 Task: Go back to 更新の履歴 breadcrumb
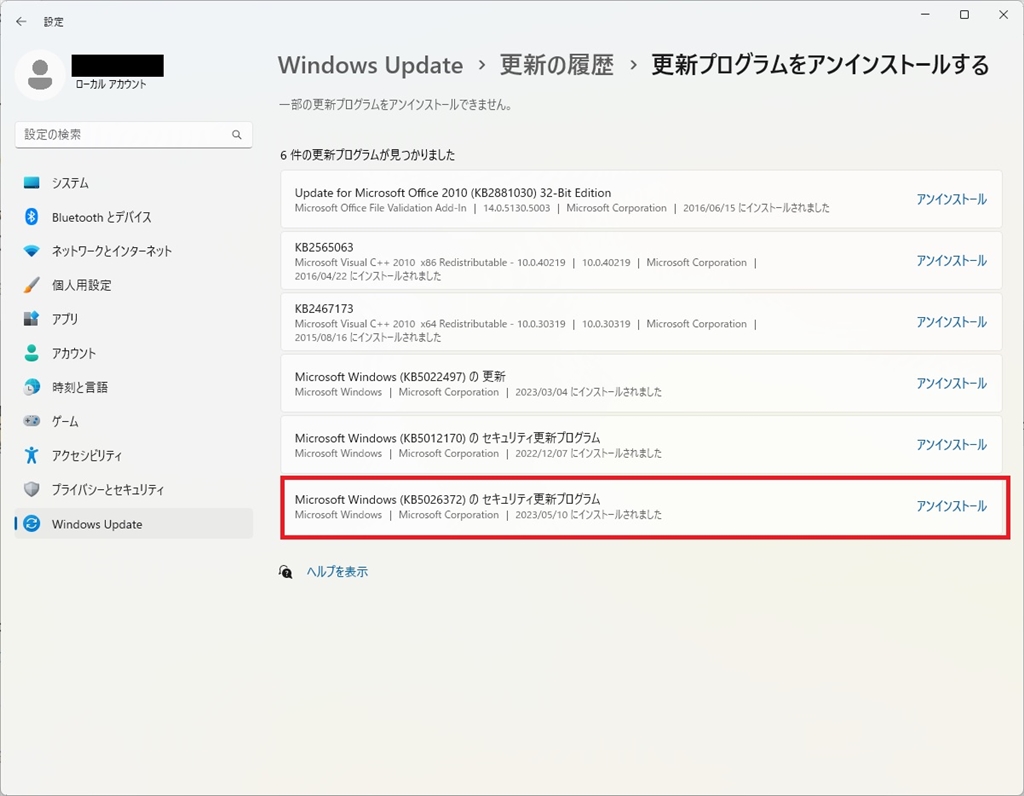pyautogui.click(x=556, y=65)
